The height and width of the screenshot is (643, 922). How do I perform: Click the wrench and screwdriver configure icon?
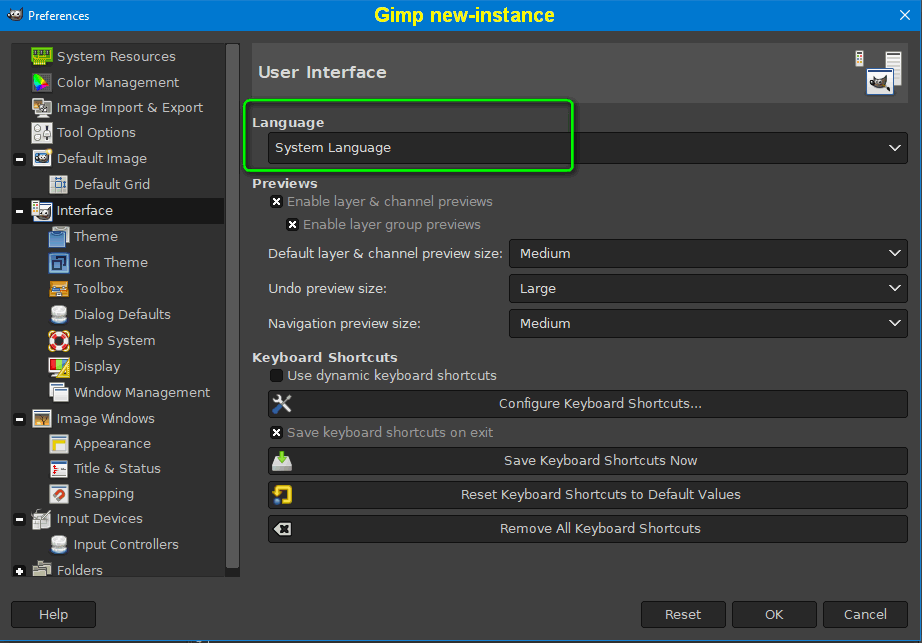[282, 404]
